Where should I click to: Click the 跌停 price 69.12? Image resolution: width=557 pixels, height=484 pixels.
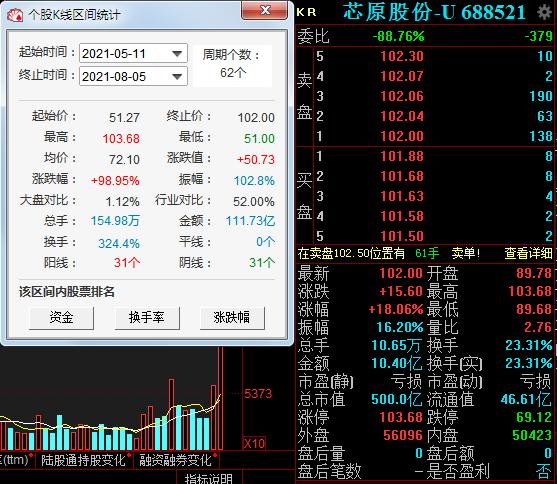(534, 417)
